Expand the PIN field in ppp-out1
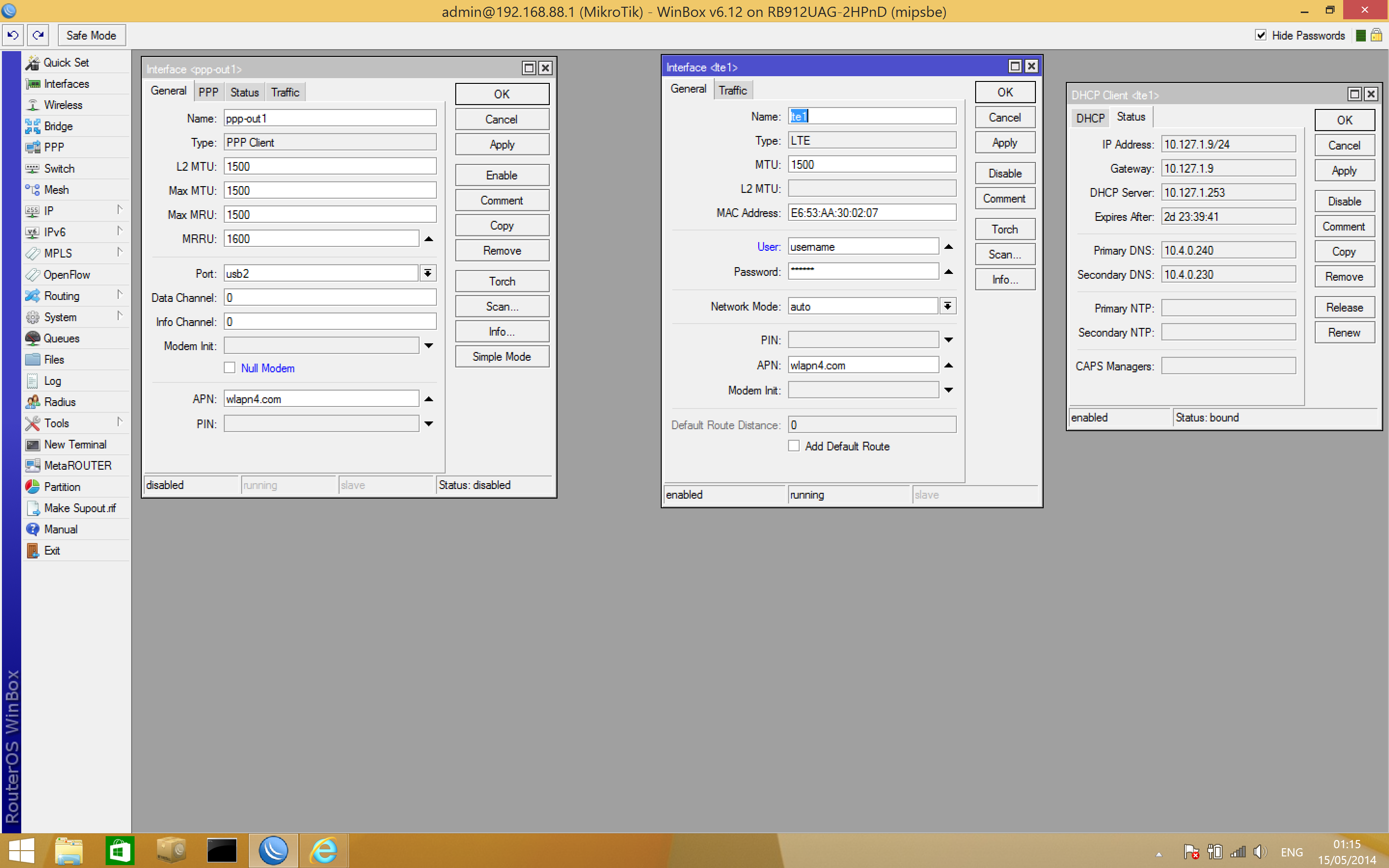1389x868 pixels. (429, 424)
